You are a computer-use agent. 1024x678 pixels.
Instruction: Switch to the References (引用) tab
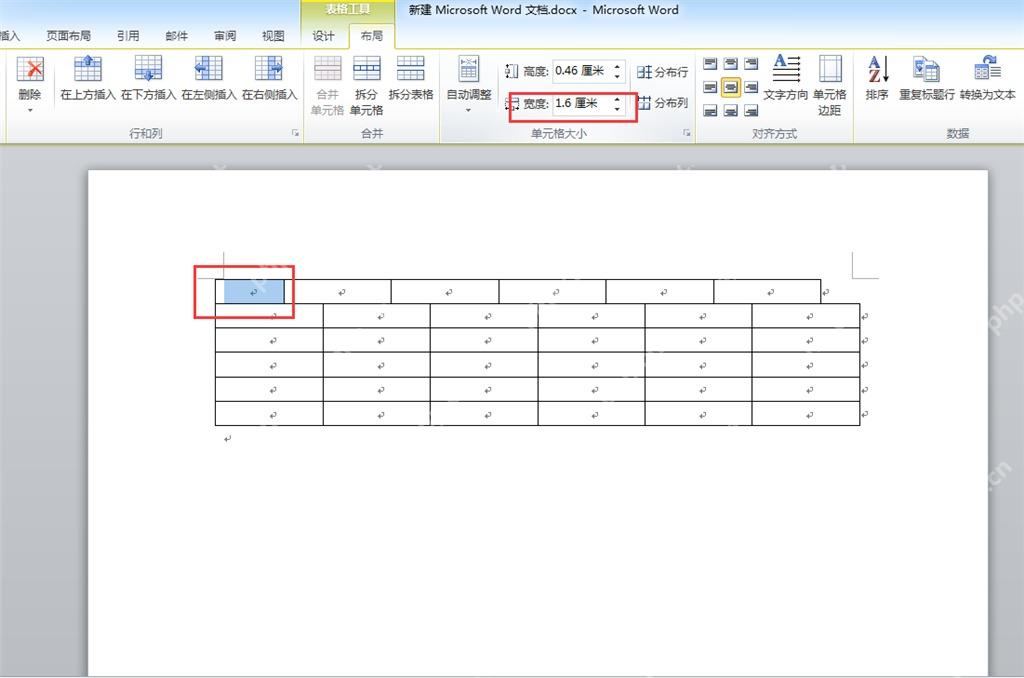pos(128,36)
